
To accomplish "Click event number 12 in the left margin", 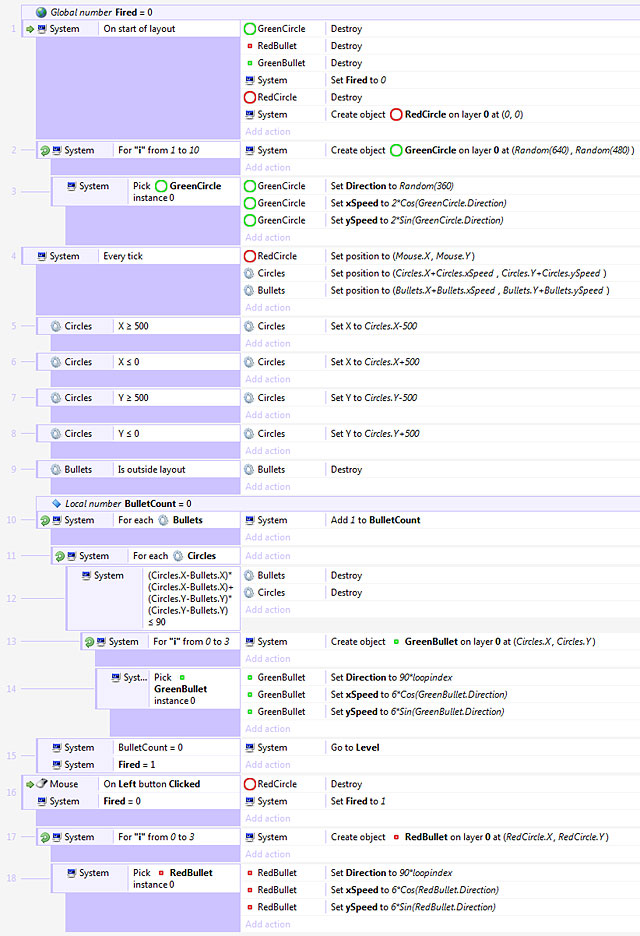I will point(11,598).
